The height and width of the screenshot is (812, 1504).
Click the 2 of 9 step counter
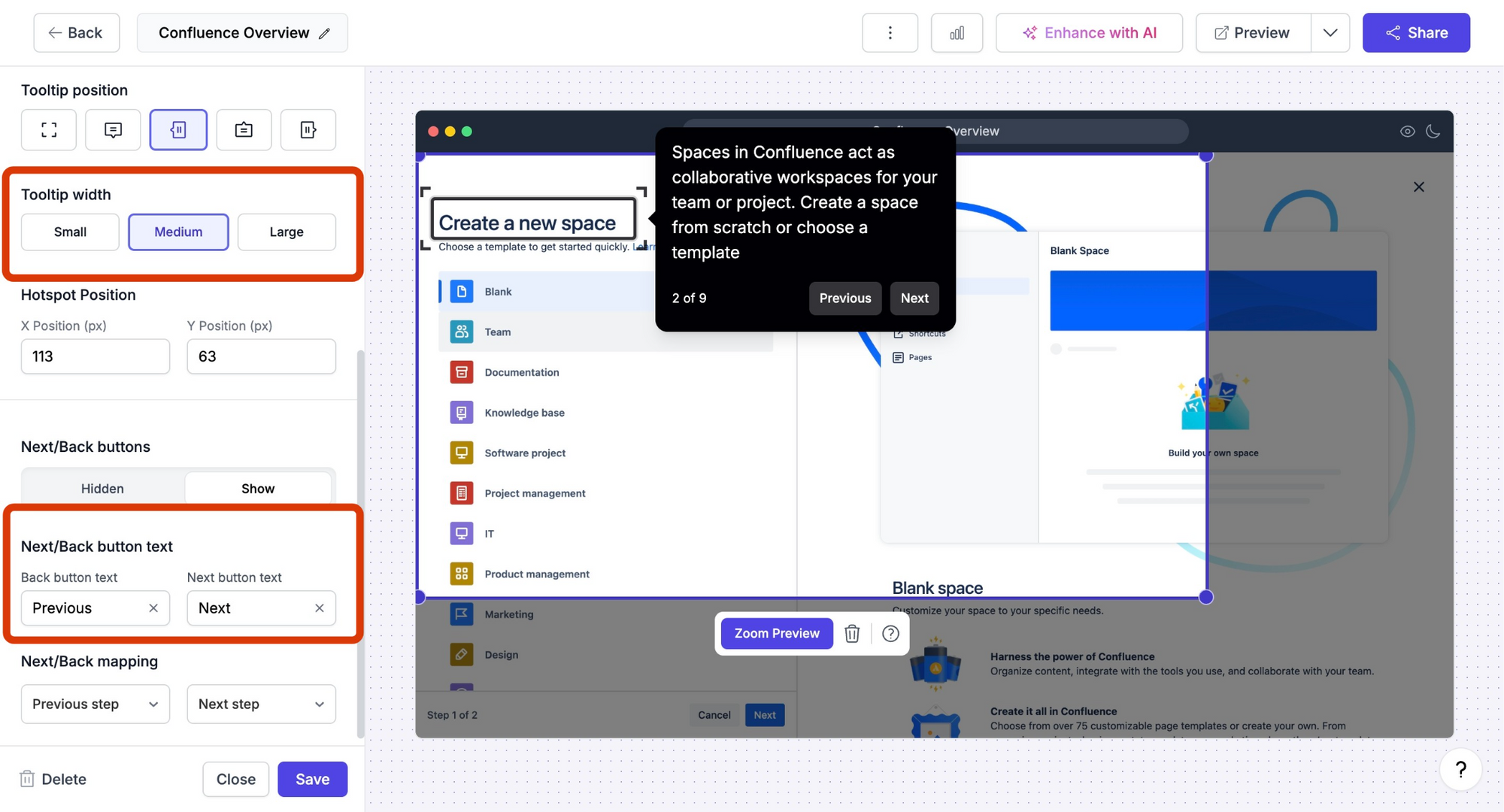(689, 298)
